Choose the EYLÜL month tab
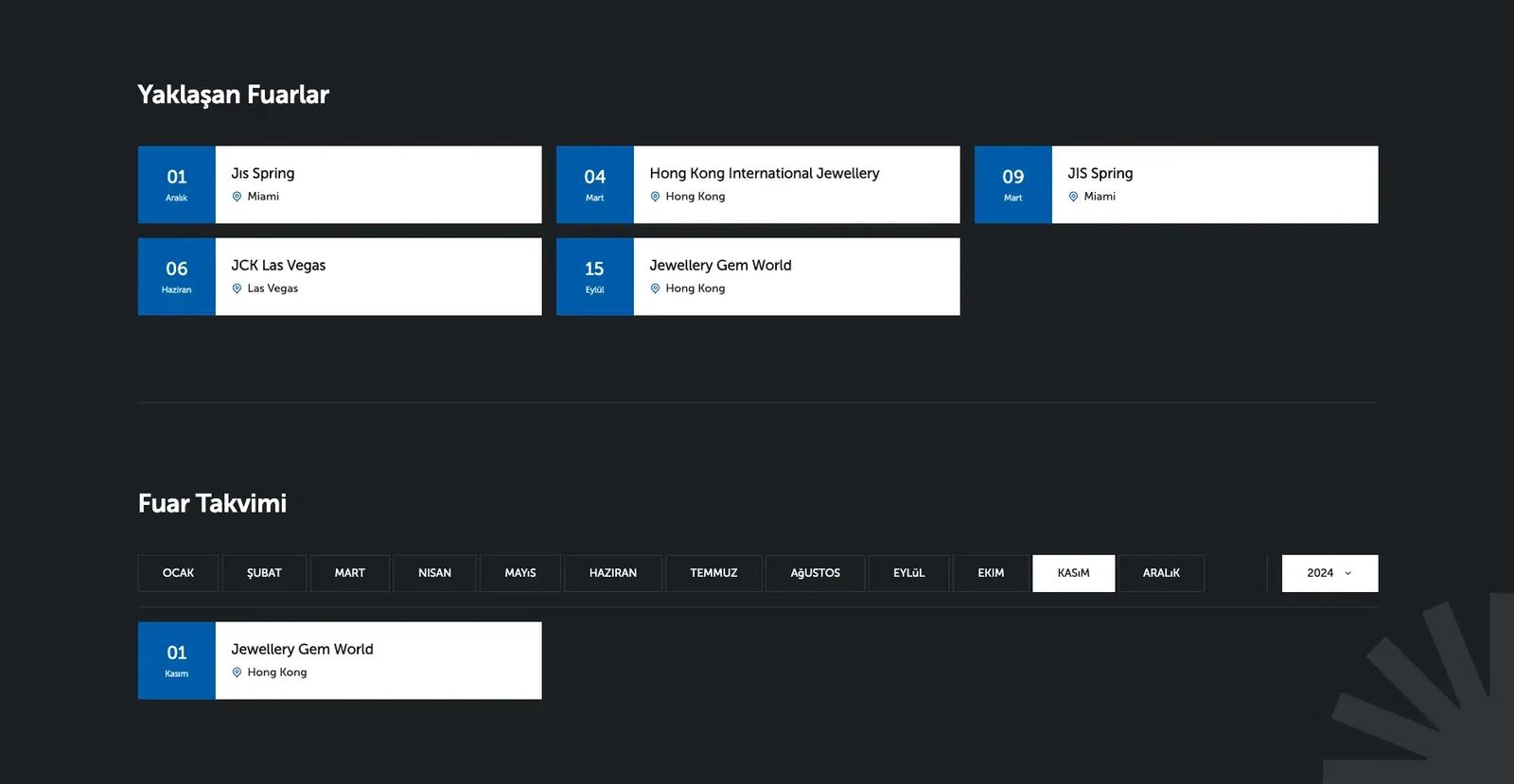 pos(908,573)
